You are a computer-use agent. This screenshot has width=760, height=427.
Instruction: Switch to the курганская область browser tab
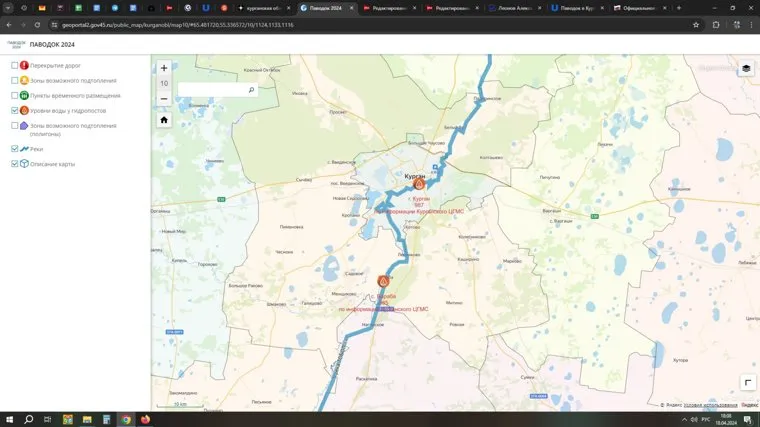265,7
